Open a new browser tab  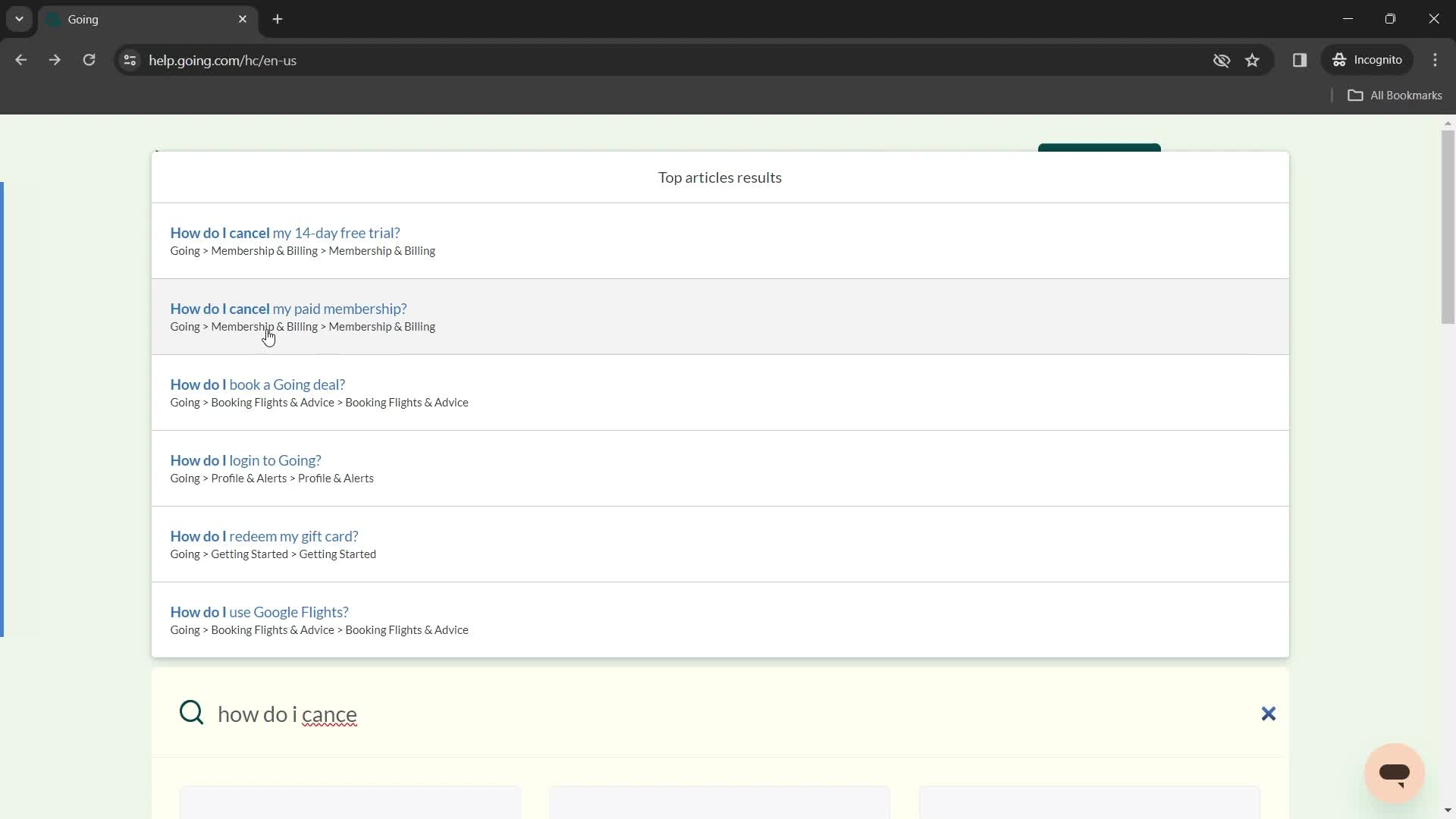click(278, 19)
